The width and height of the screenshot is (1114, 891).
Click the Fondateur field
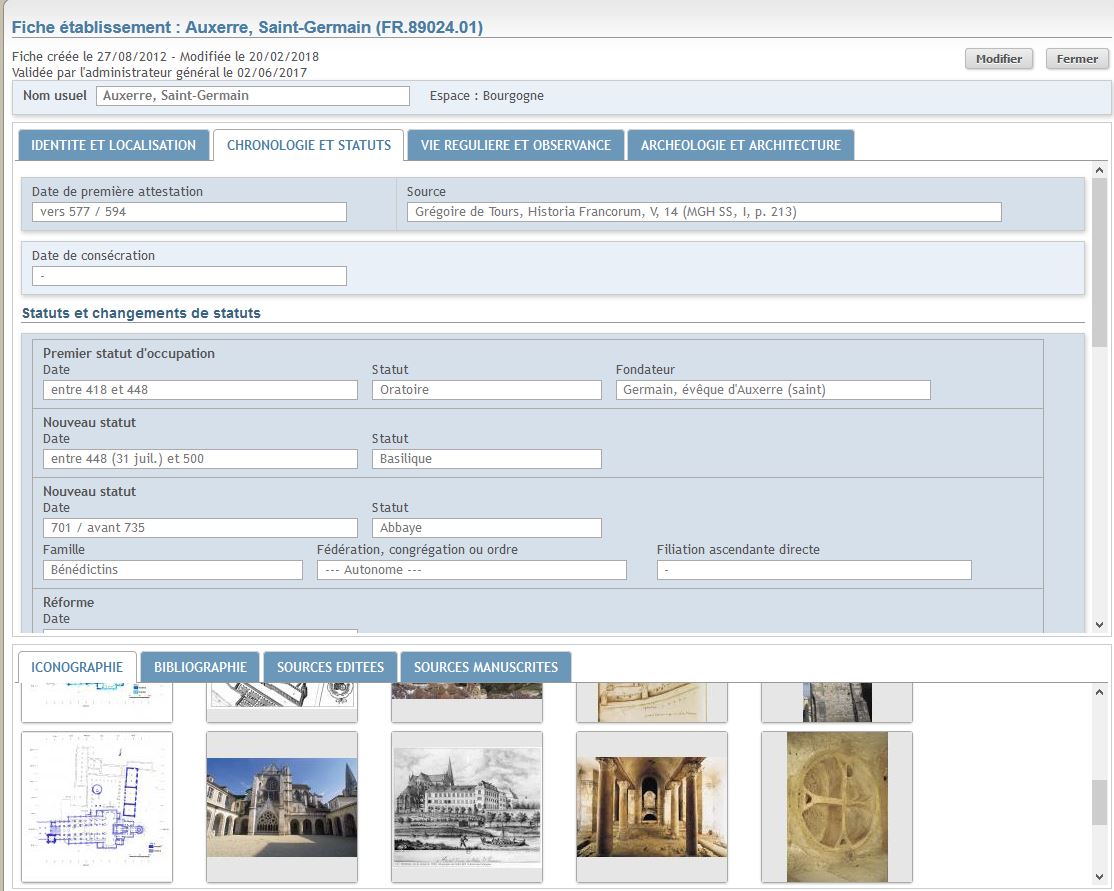pos(772,390)
